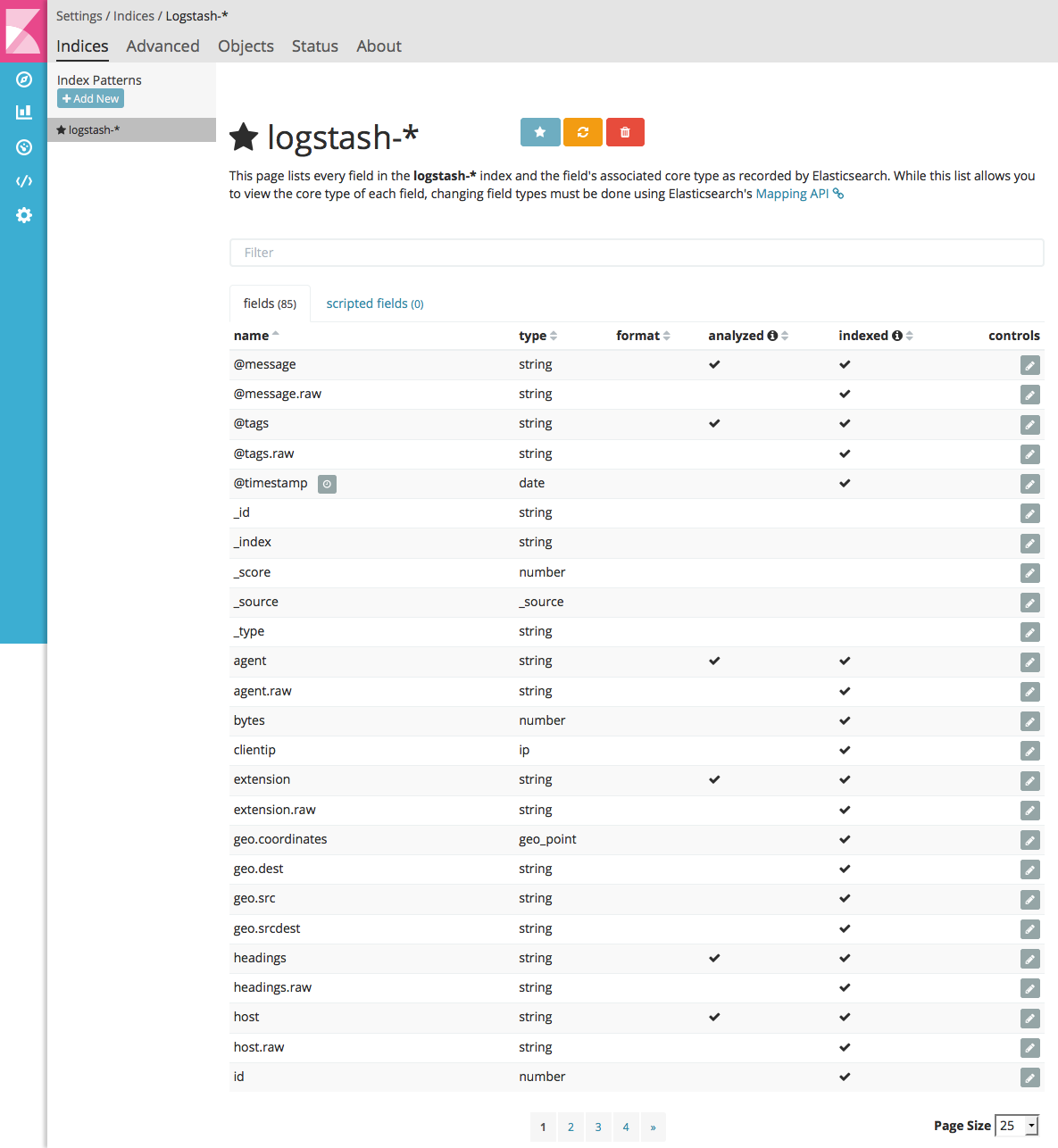The height and width of the screenshot is (1148, 1058).
Task: Edit the headings field
Action: pos(1030,959)
